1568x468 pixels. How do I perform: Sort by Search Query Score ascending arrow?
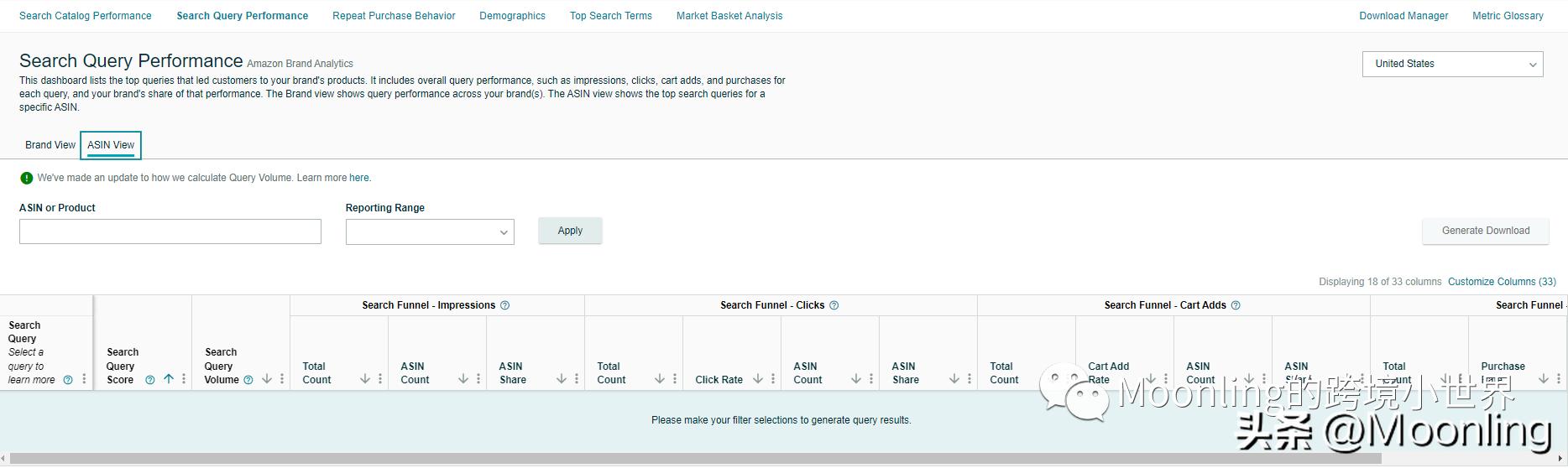pos(169,379)
